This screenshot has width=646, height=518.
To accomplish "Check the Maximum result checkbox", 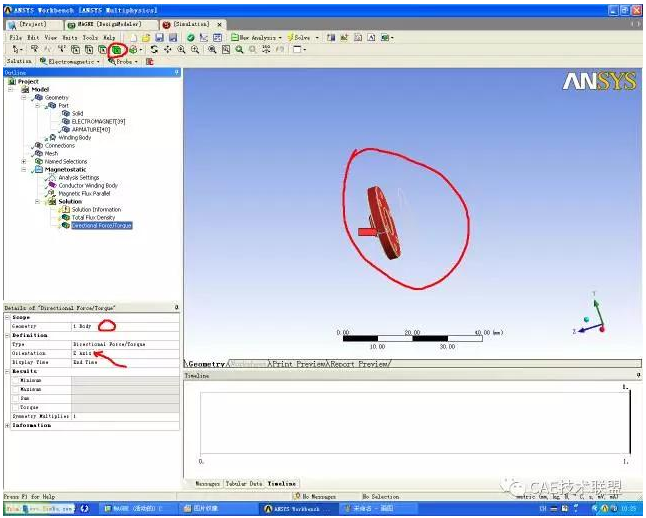I will coord(16,389).
